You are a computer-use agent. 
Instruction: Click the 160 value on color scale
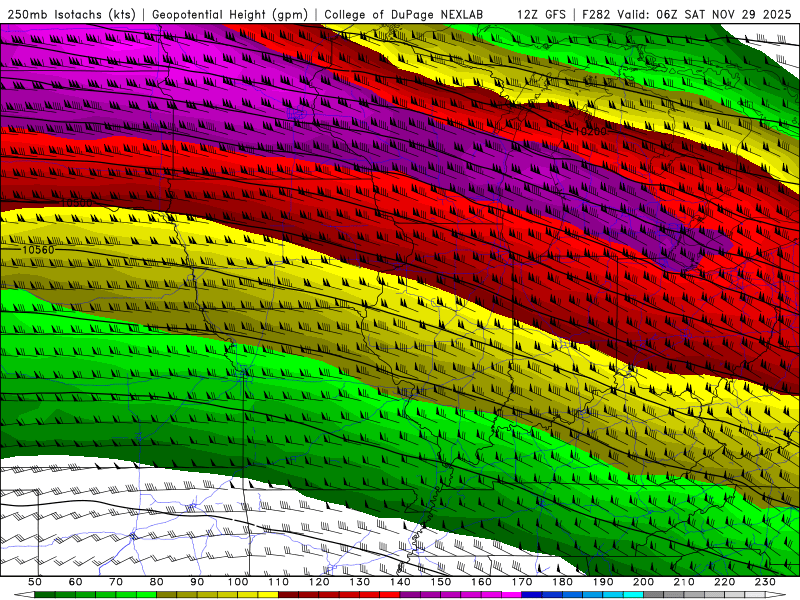481,582
